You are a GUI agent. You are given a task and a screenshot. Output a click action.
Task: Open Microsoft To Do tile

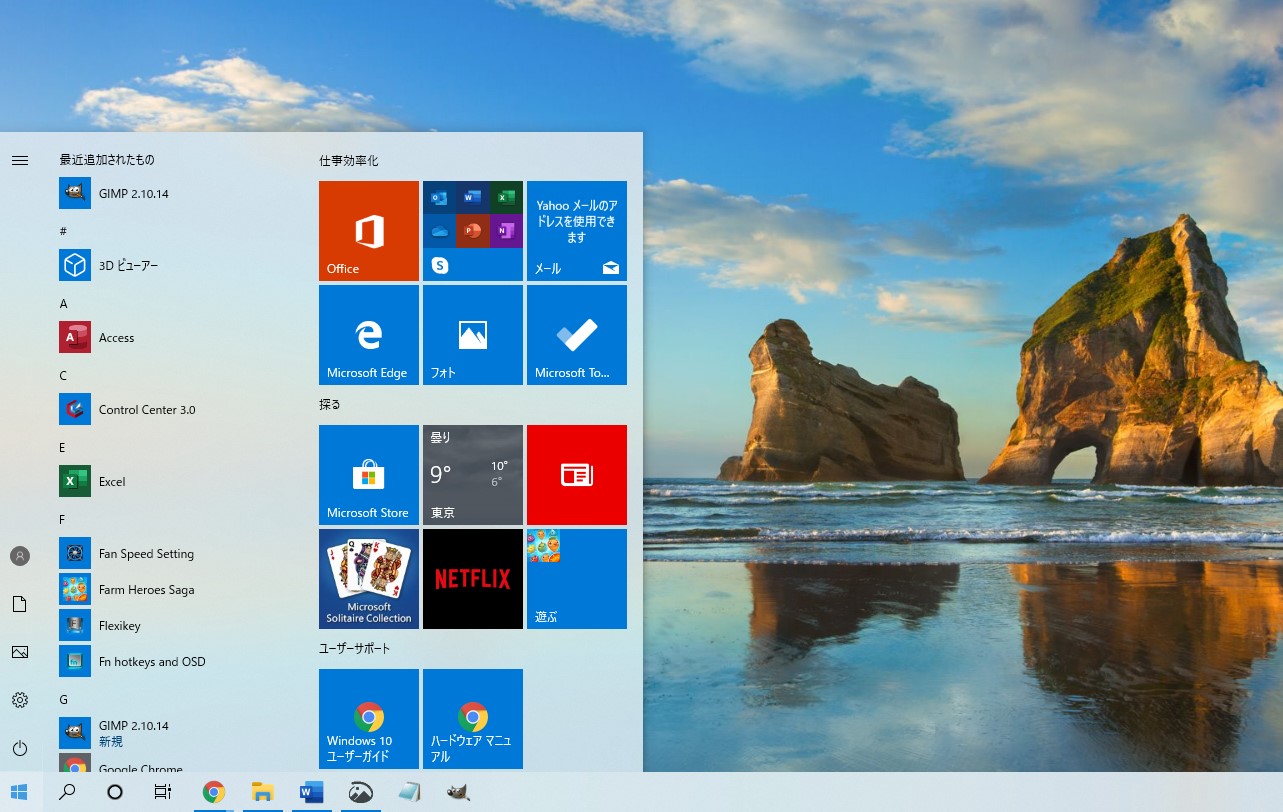click(x=577, y=335)
